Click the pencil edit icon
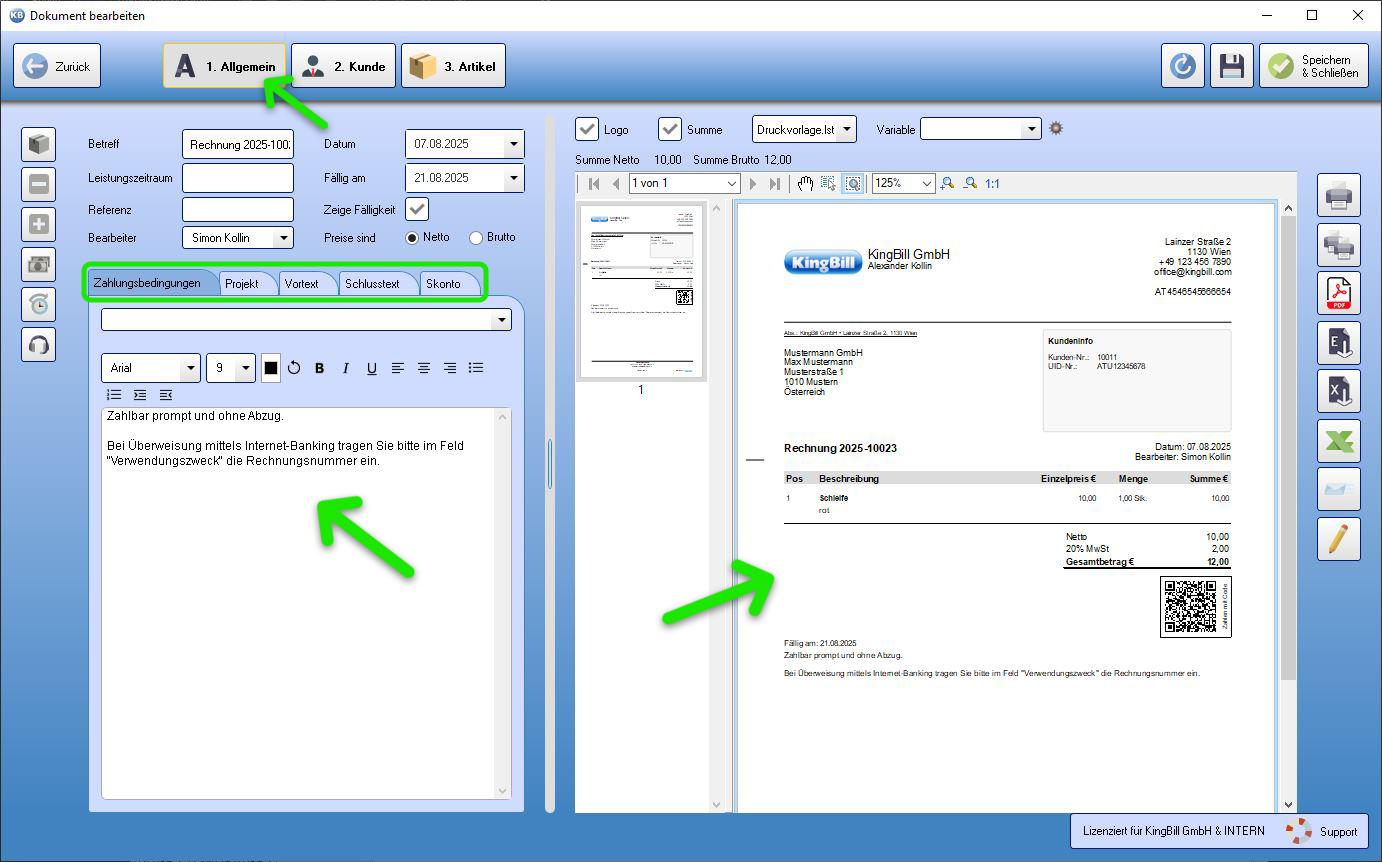The image size is (1382, 862). (1338, 539)
